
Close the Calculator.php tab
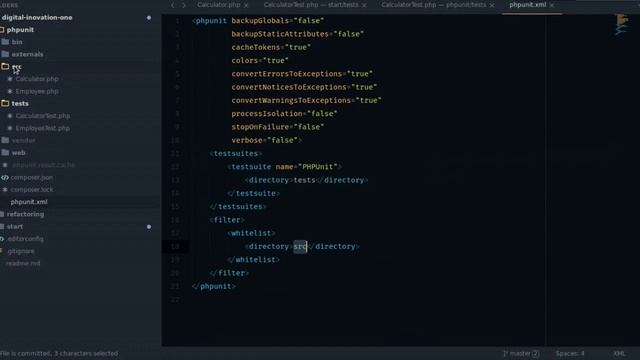(x=246, y=5)
